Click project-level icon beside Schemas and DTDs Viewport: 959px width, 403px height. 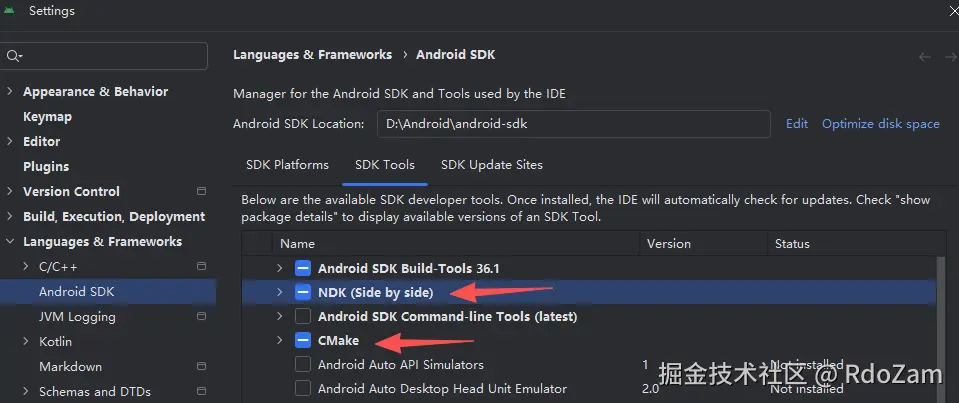pyautogui.click(x=201, y=391)
